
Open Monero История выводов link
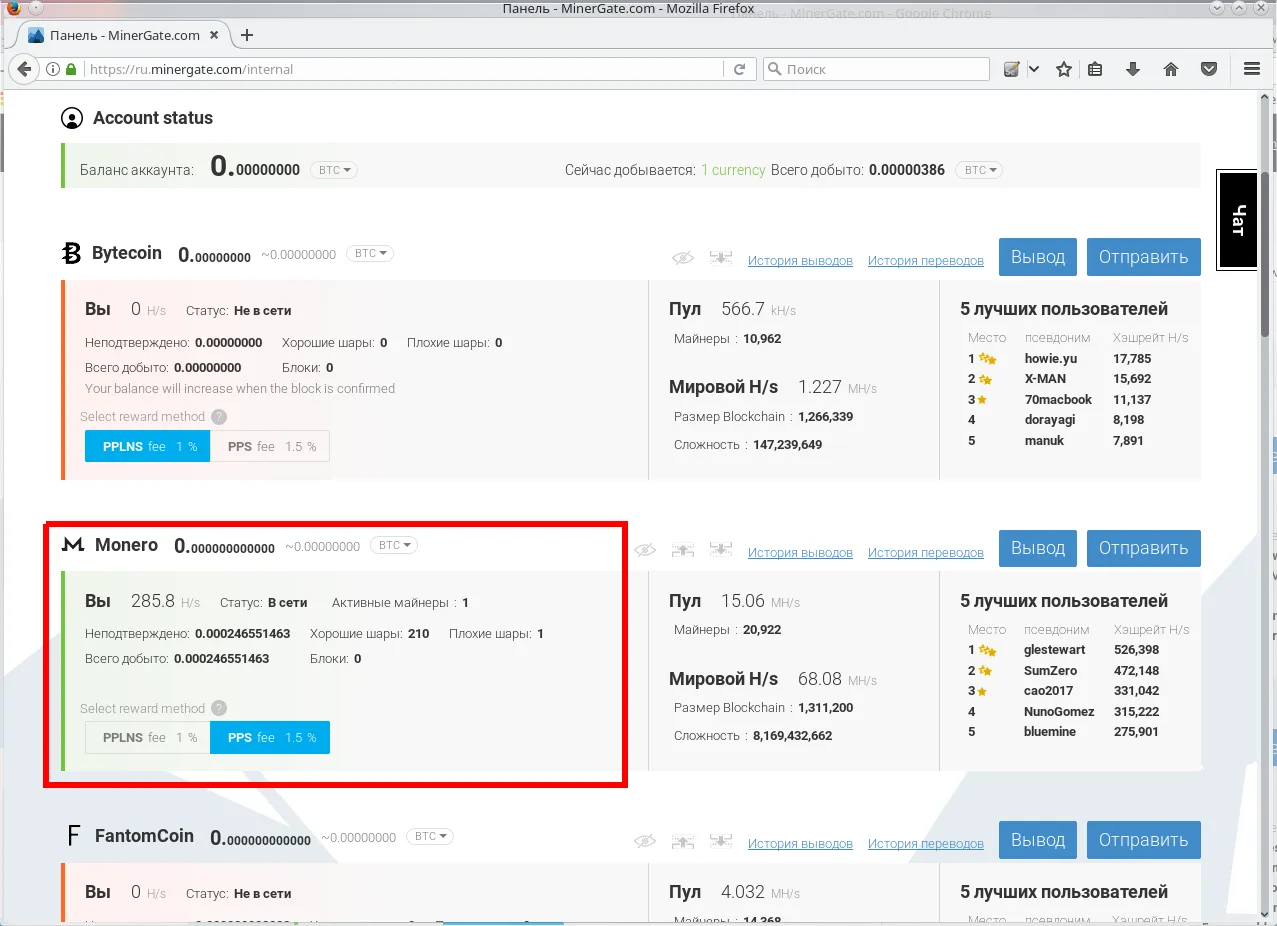(800, 552)
